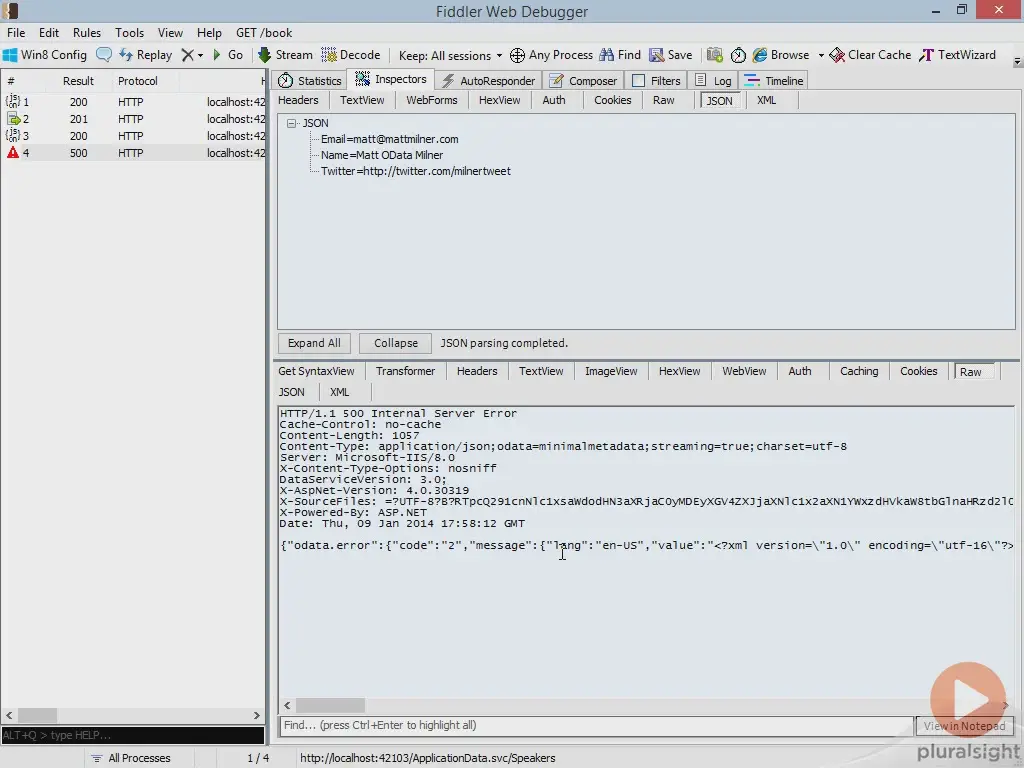Open the Transformer response tab
This screenshot has width=1024, height=768.
[405, 371]
